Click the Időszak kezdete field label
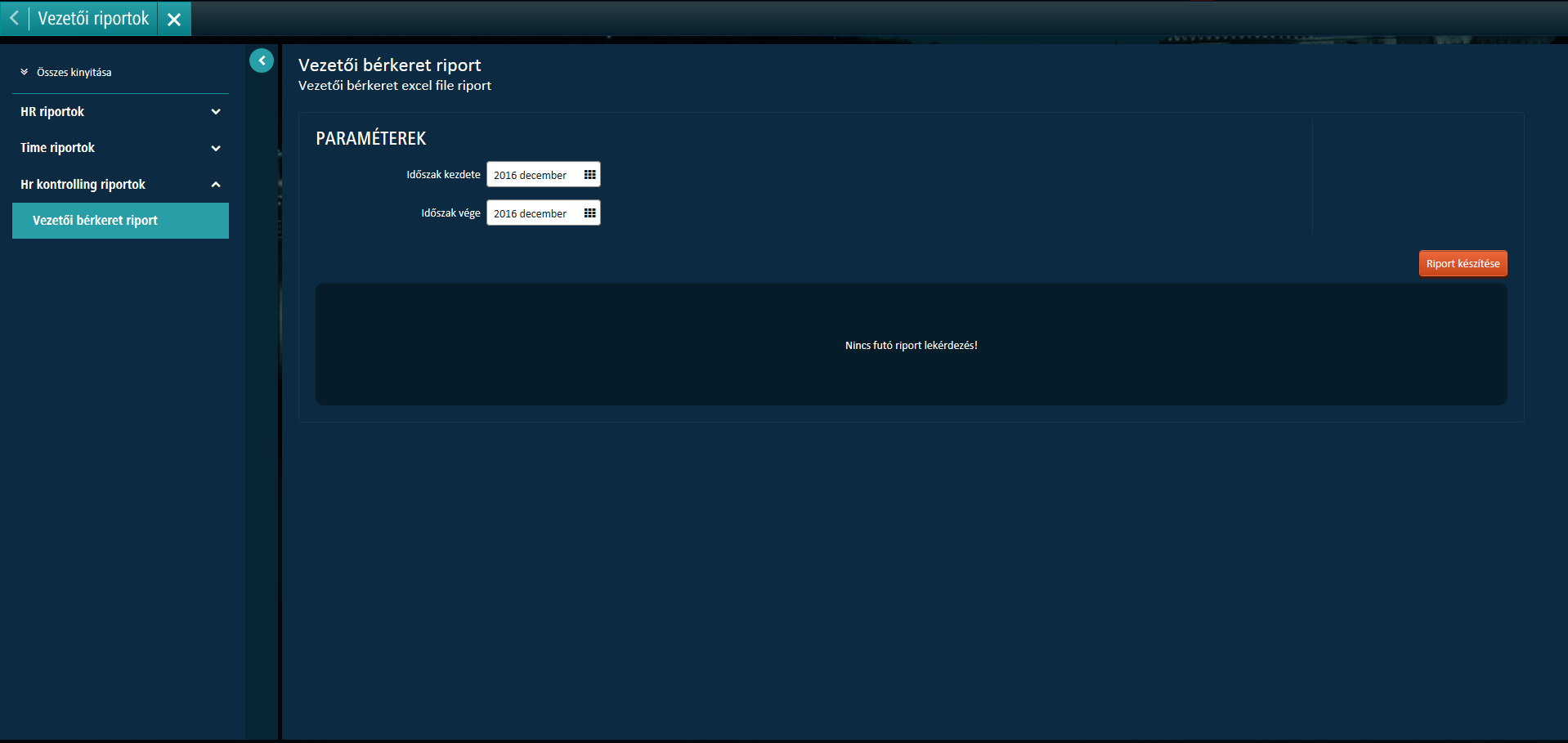This screenshot has width=1568, height=743. point(443,175)
